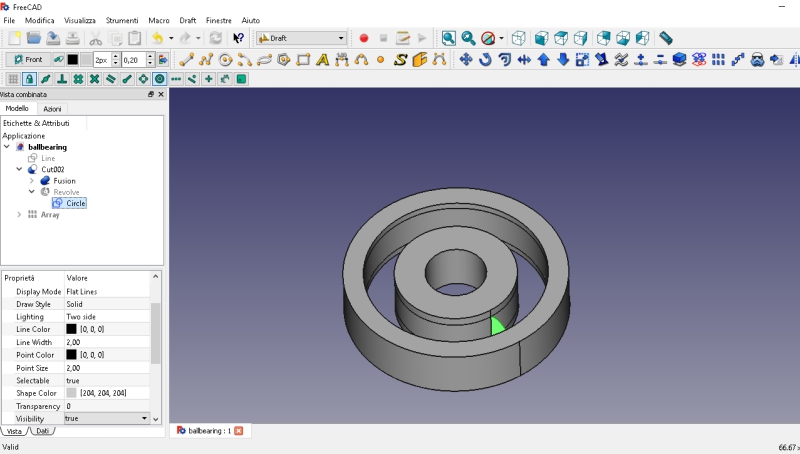Click the Scale tool icon
This screenshot has width=800, height=454.
(582, 60)
